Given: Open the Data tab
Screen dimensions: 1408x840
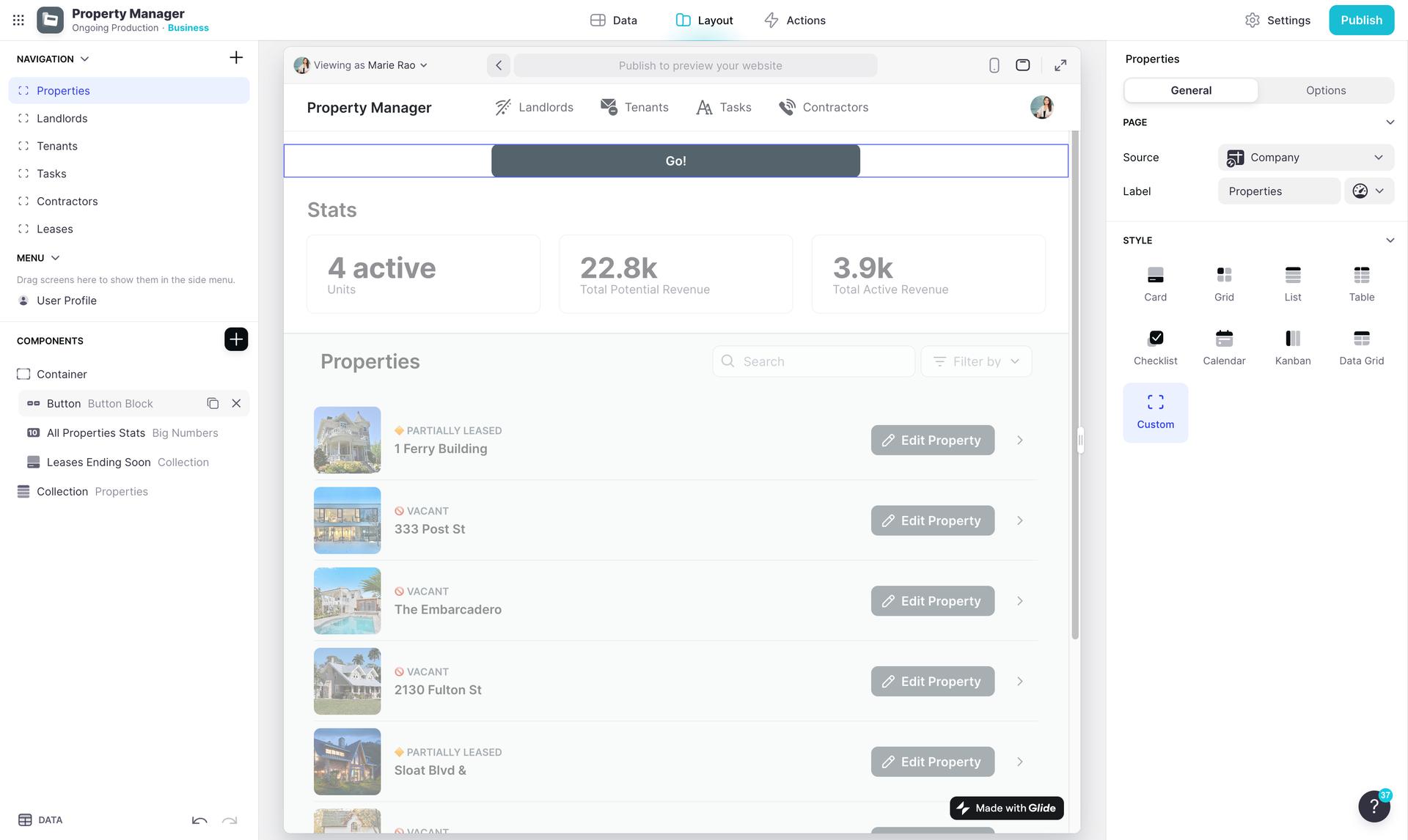Looking at the screenshot, I should point(614,21).
